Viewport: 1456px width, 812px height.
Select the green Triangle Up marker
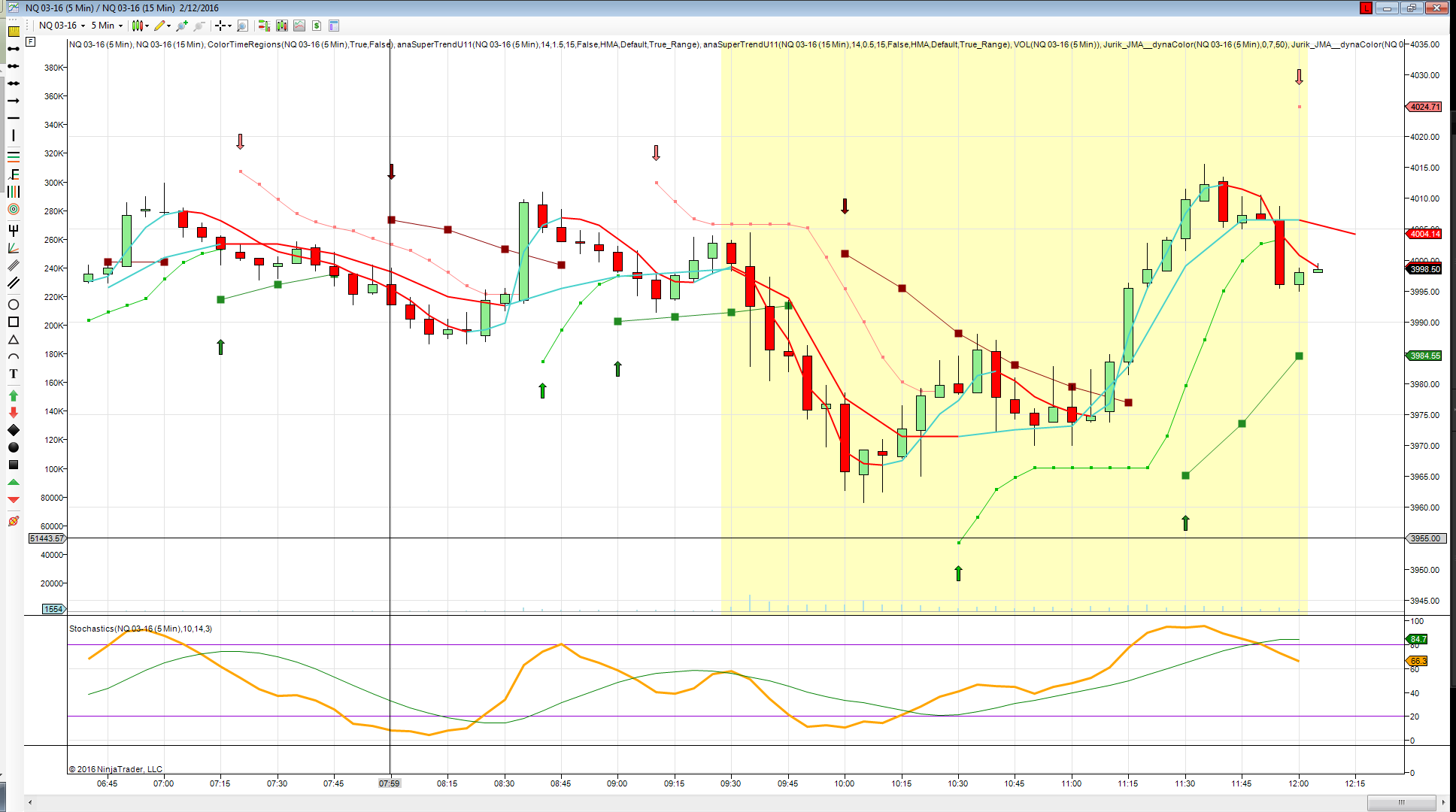coord(14,482)
